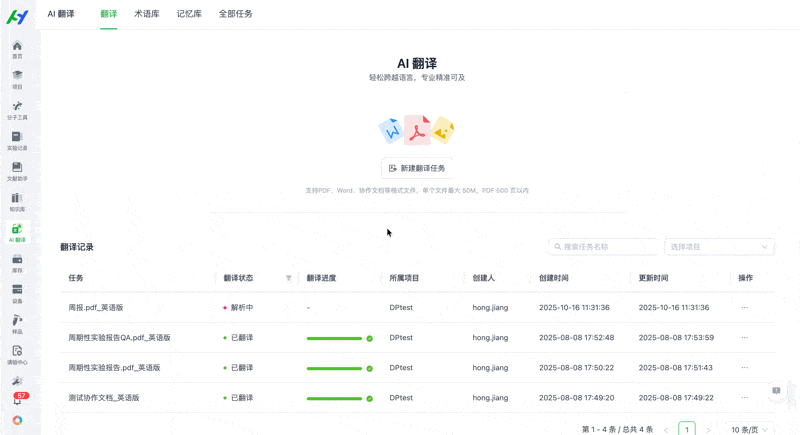Click the filter icon in 翻译状态 column

288,278
